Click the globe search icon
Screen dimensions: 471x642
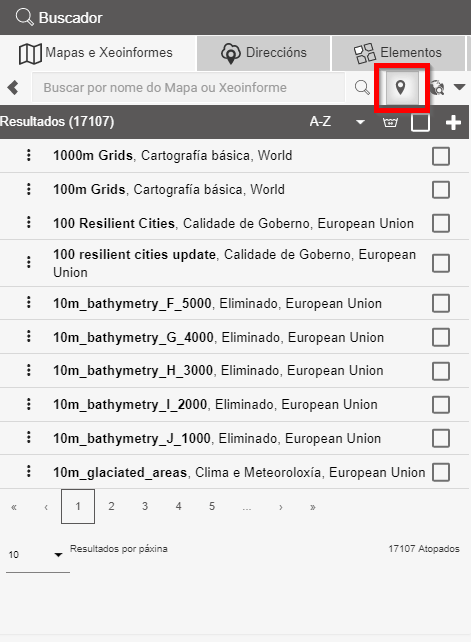tap(437, 87)
